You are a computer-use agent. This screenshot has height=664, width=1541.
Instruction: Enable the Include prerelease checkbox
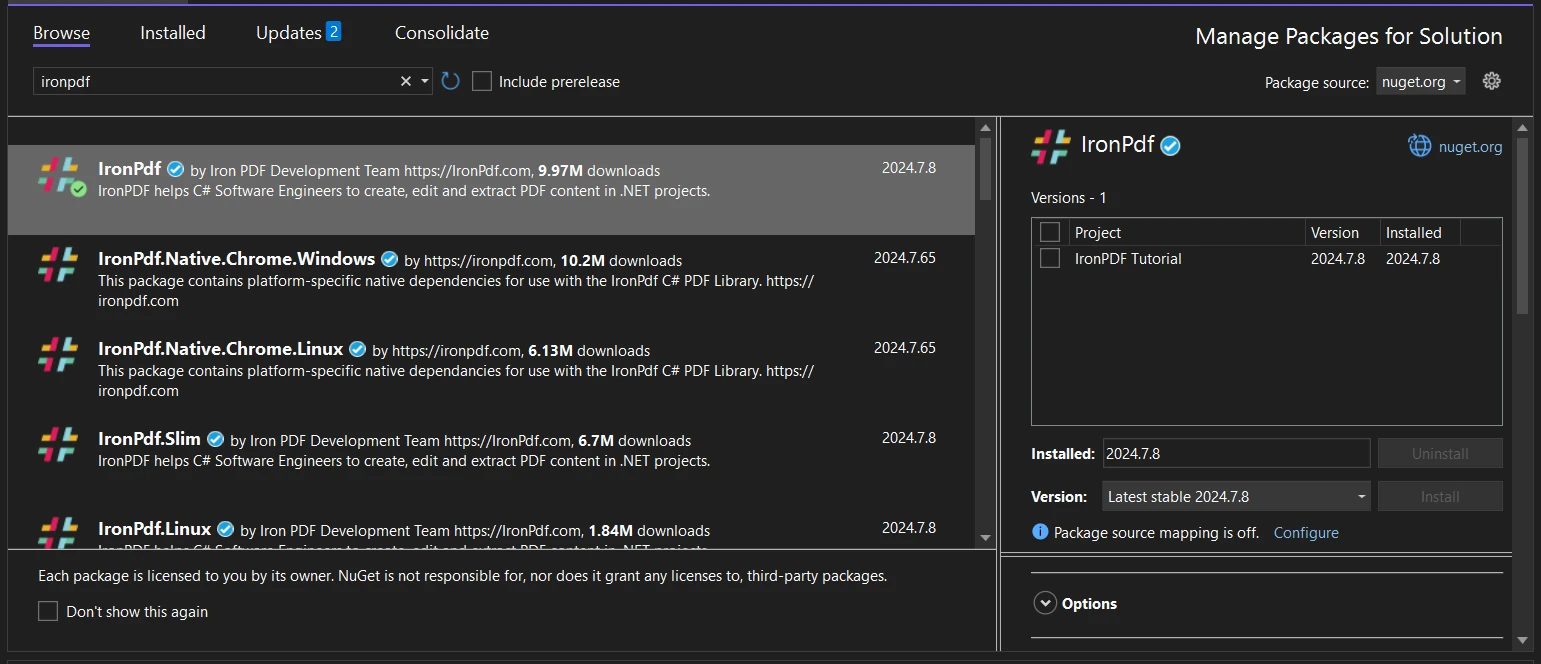482,81
